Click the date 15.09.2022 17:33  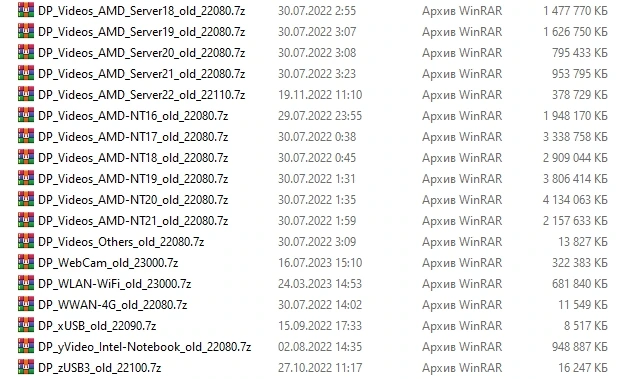pyautogui.click(x=320, y=326)
